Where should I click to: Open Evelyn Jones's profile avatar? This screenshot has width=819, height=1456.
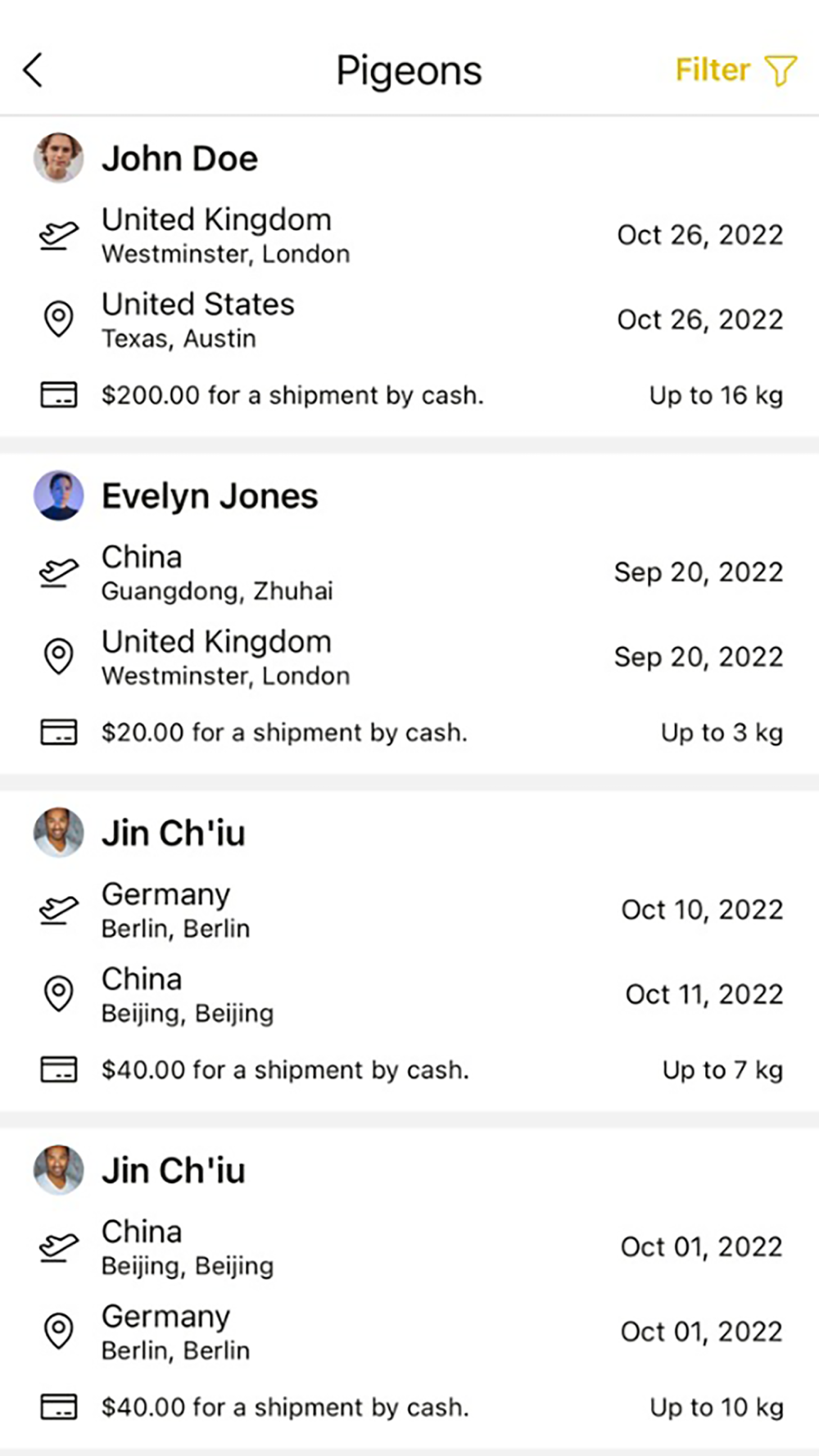(x=59, y=495)
